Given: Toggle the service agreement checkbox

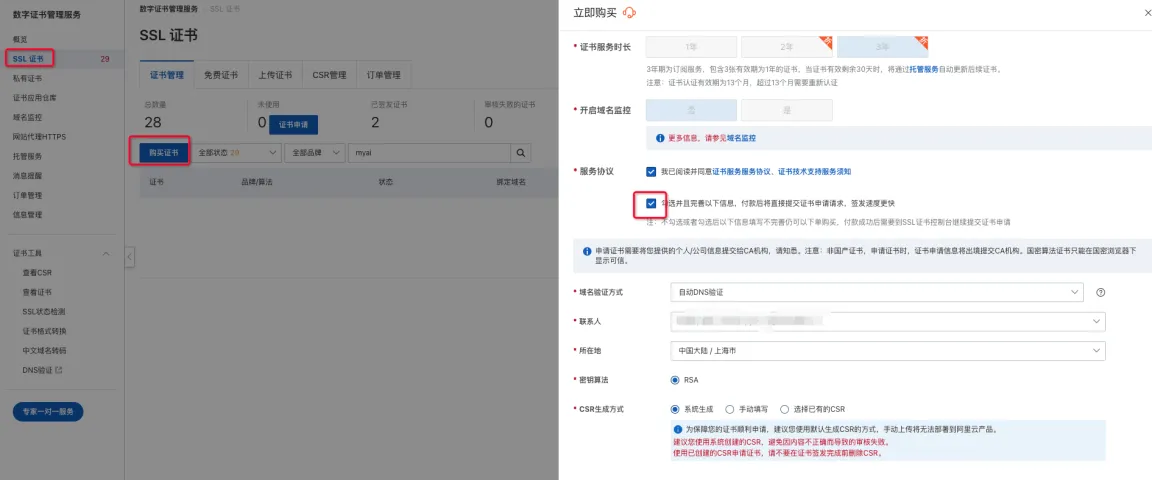Looking at the screenshot, I should tap(651, 172).
